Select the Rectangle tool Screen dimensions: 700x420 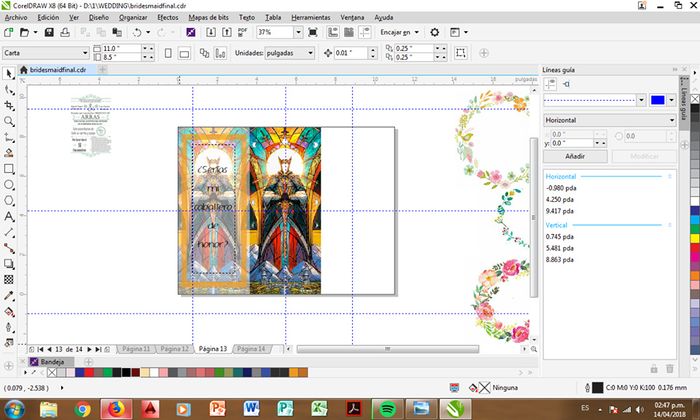tap(9, 169)
